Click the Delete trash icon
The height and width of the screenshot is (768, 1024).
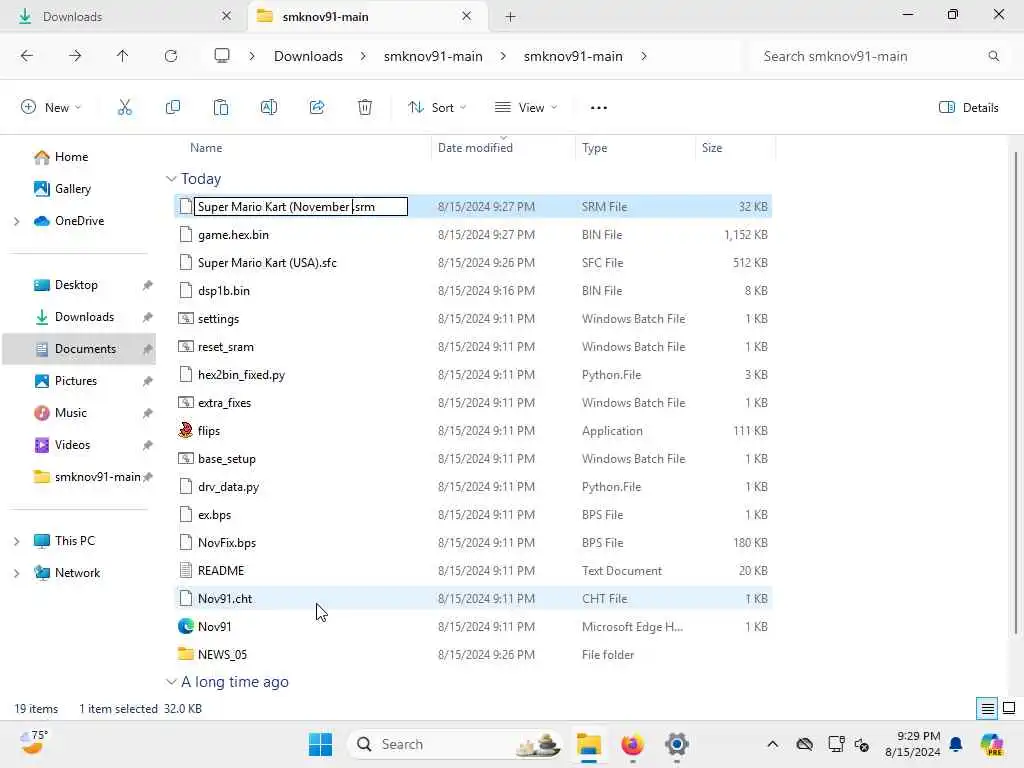pyautogui.click(x=365, y=108)
